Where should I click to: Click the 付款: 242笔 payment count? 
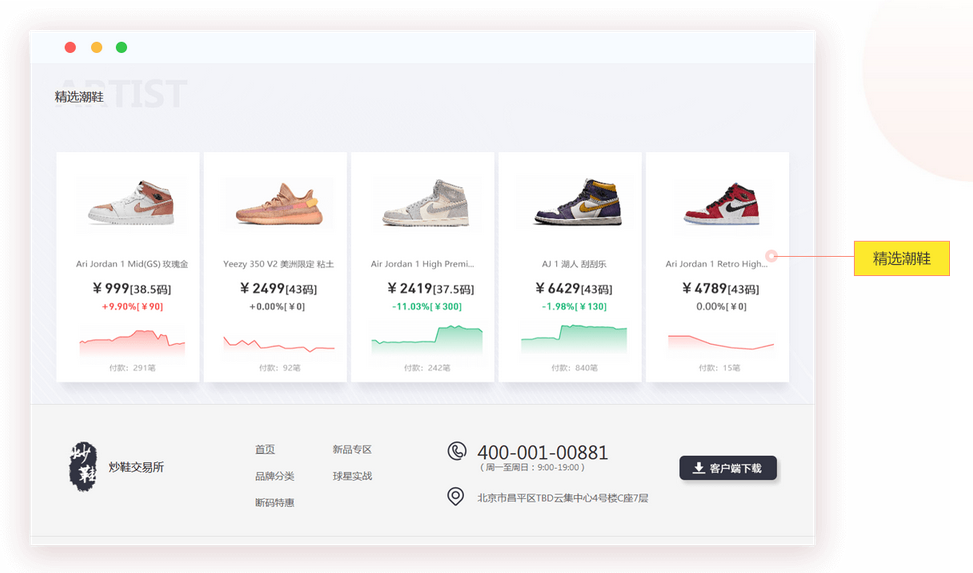tap(427, 368)
